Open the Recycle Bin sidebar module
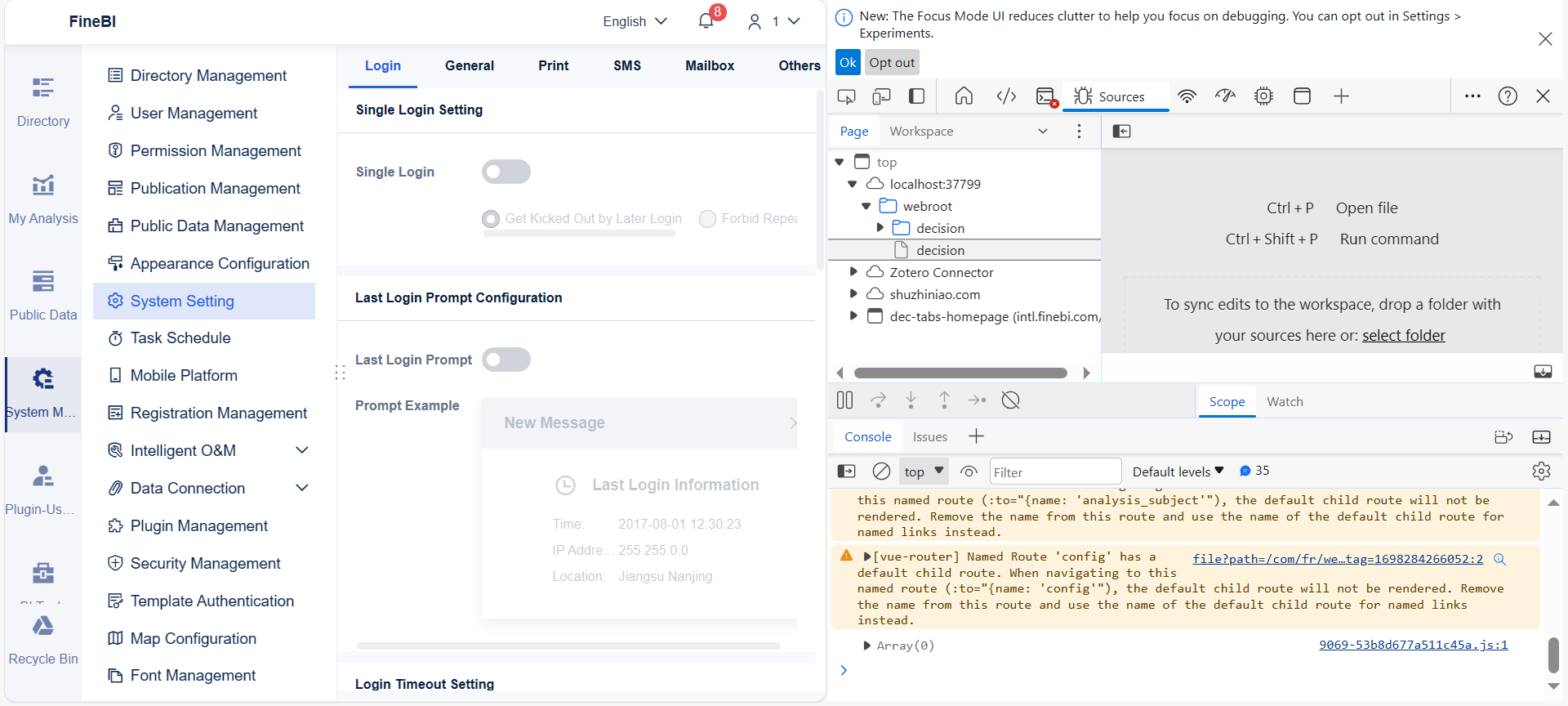The height and width of the screenshot is (706, 1568). pos(43,640)
